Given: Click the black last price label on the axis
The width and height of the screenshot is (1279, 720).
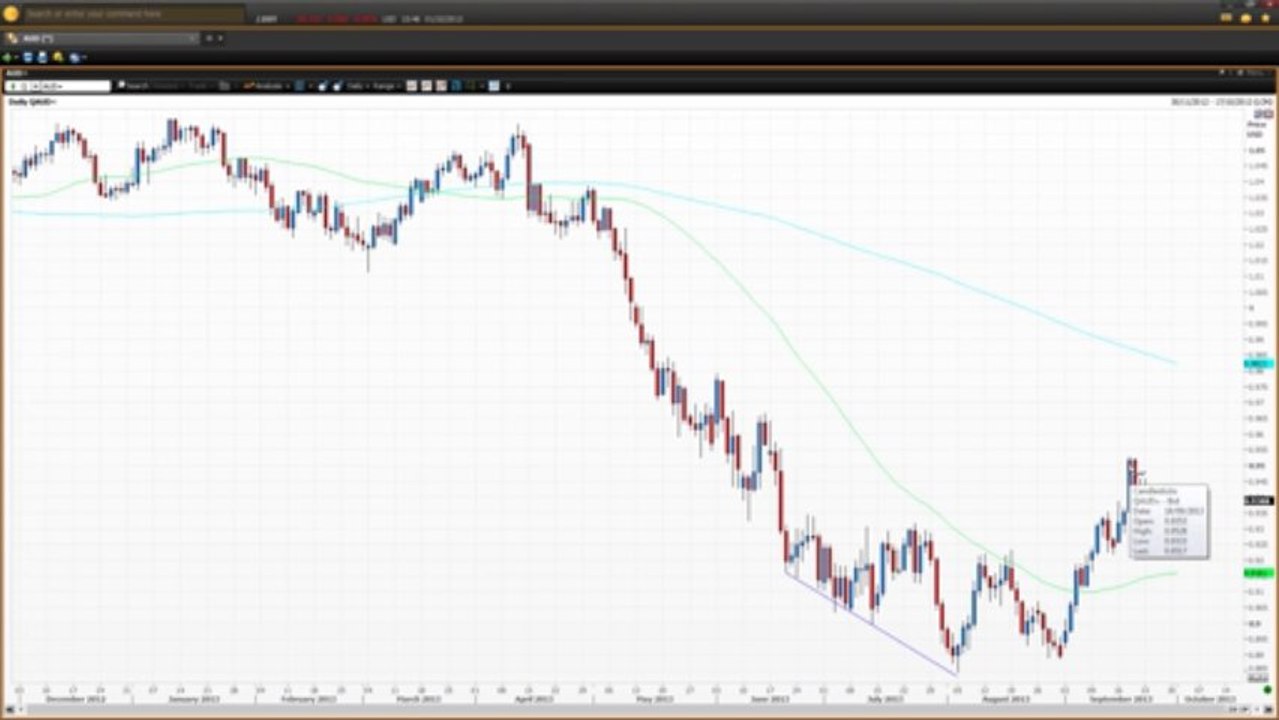Looking at the screenshot, I should [x=1258, y=500].
